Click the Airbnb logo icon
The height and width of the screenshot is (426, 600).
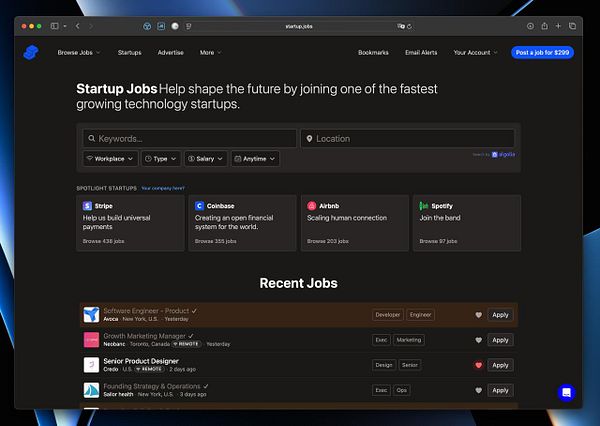pyautogui.click(x=312, y=206)
